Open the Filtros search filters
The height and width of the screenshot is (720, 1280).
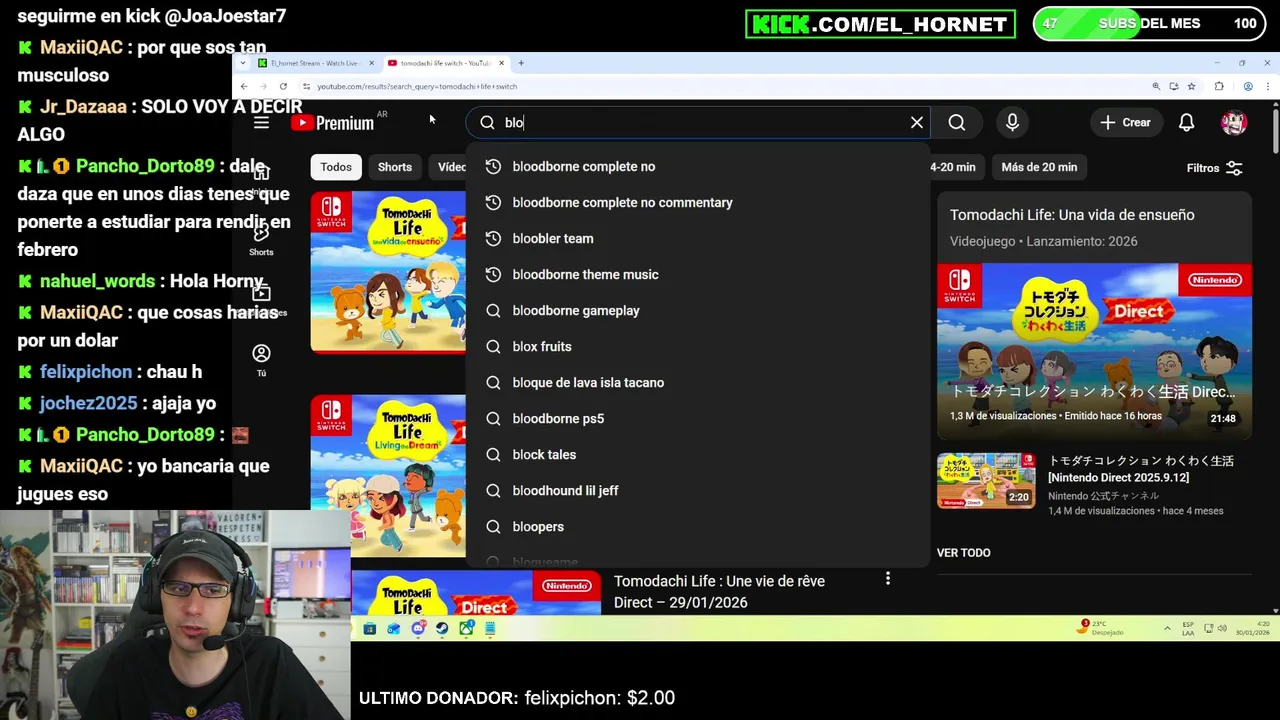pyautogui.click(x=1214, y=168)
